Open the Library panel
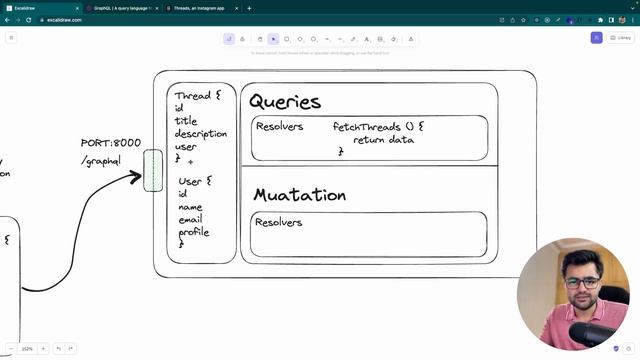 [620, 38]
